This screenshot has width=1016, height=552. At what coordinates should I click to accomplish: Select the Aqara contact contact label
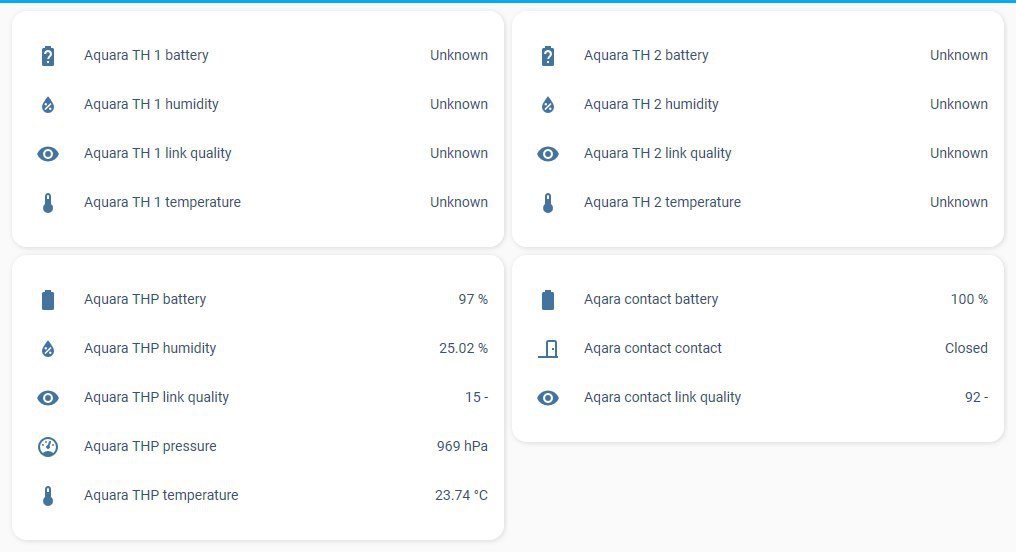point(653,348)
